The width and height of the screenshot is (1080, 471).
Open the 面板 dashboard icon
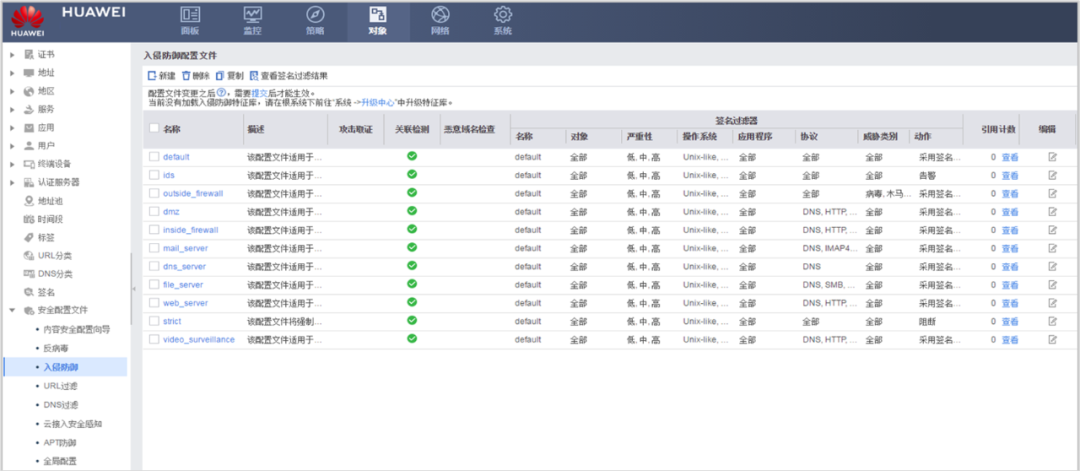tap(190, 14)
